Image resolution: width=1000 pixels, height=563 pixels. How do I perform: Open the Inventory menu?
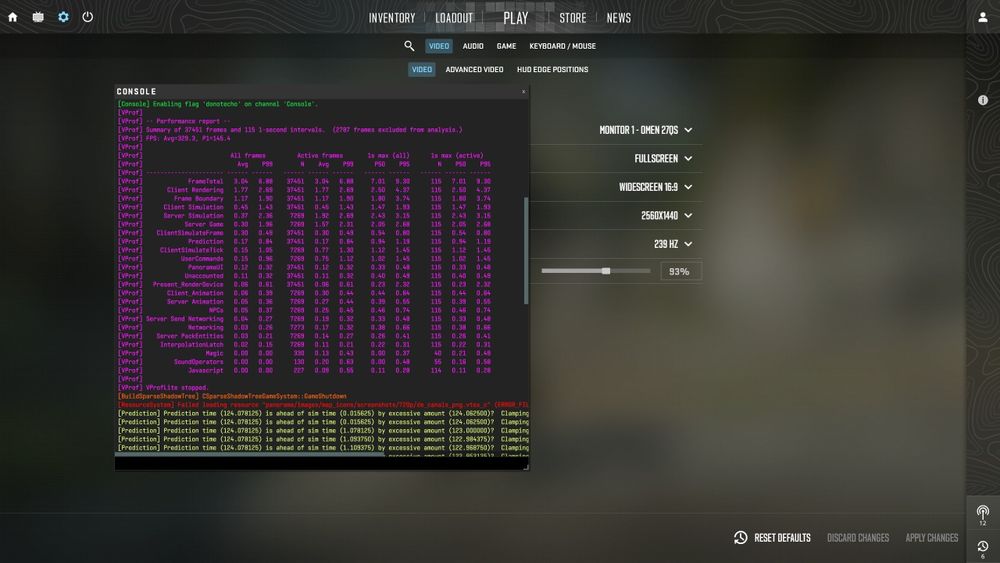[x=392, y=18]
